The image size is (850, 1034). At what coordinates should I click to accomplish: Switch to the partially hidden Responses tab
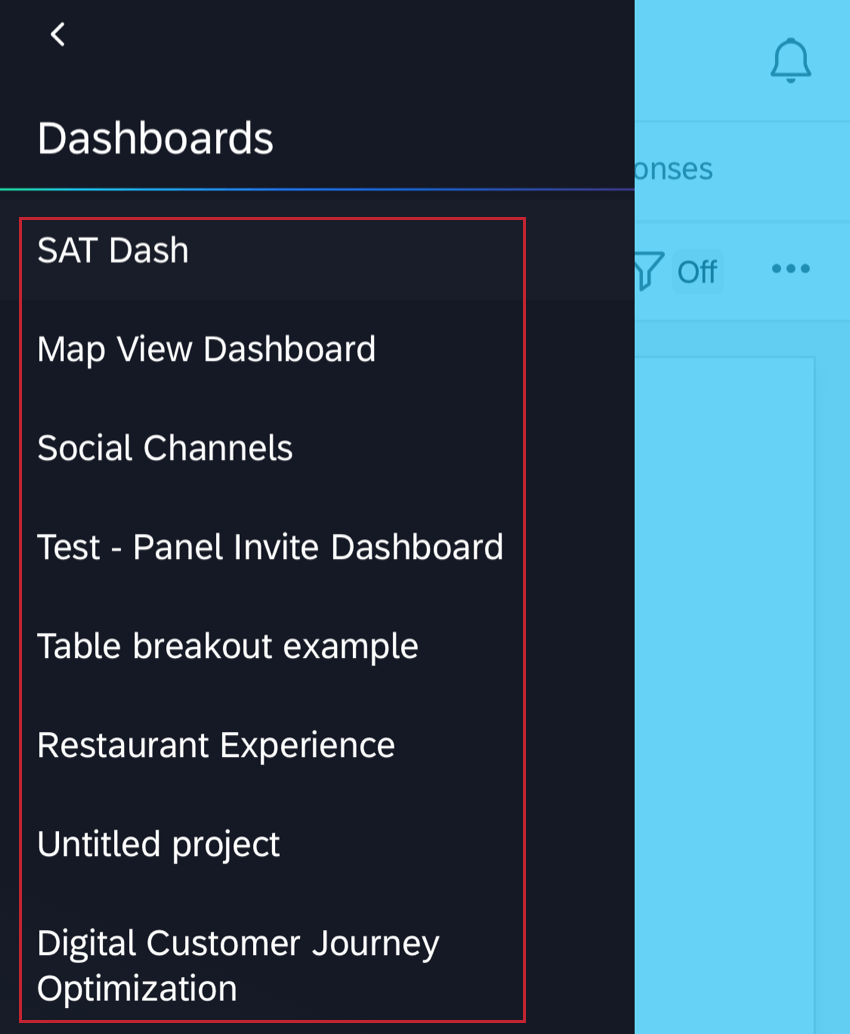674,169
